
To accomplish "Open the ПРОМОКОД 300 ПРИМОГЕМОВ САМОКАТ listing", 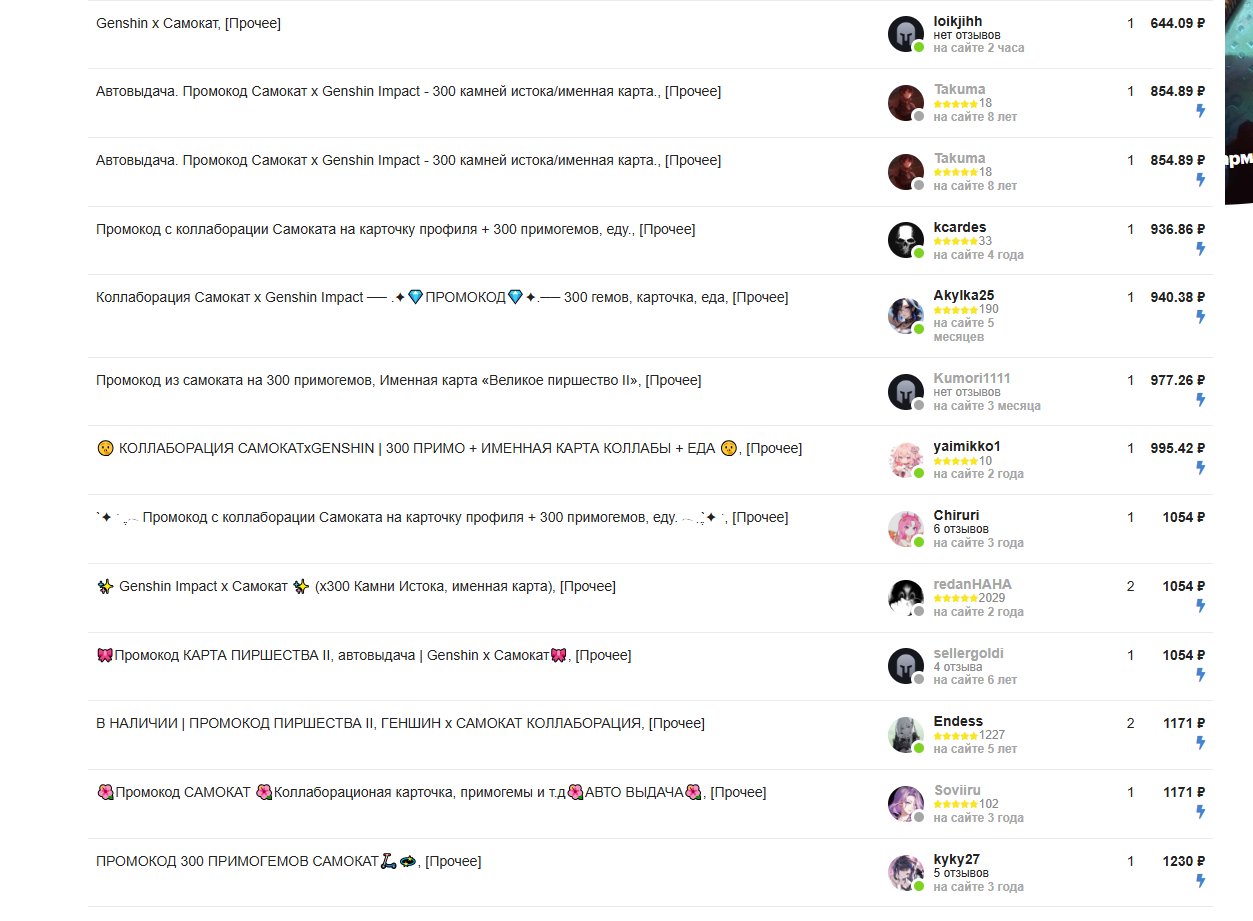I will (x=288, y=861).
